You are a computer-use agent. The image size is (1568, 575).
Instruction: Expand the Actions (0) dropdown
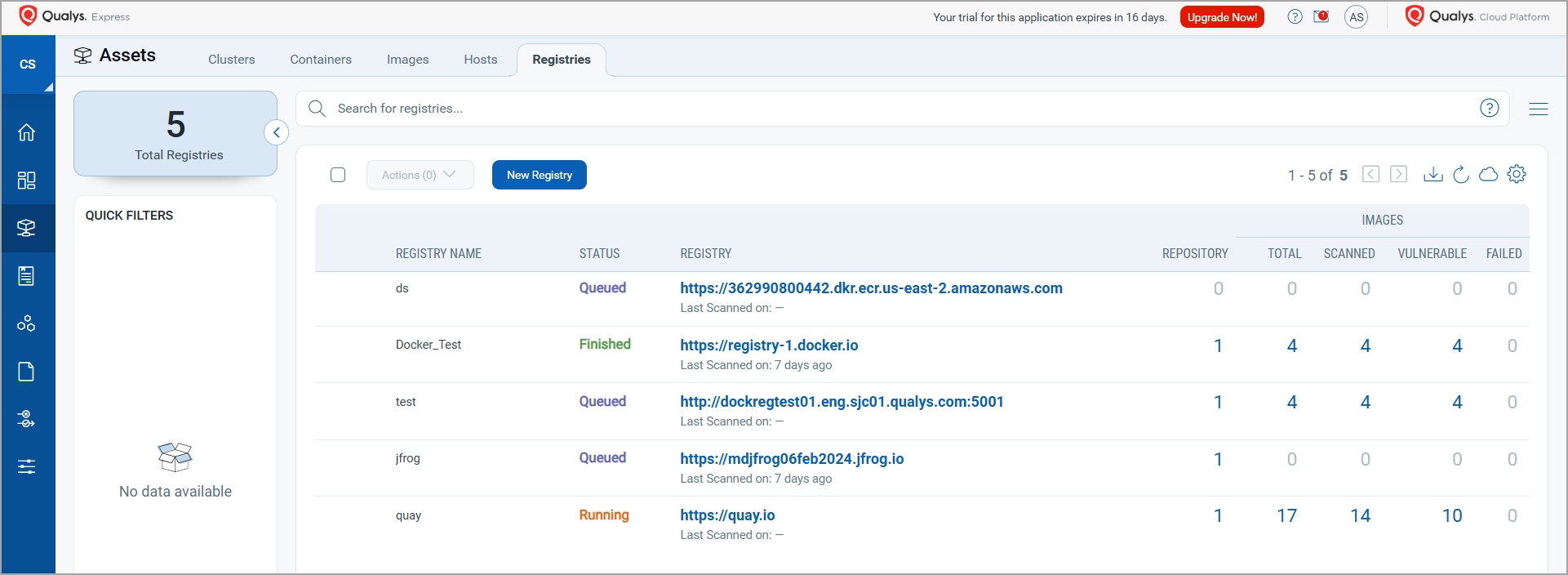[x=420, y=175]
